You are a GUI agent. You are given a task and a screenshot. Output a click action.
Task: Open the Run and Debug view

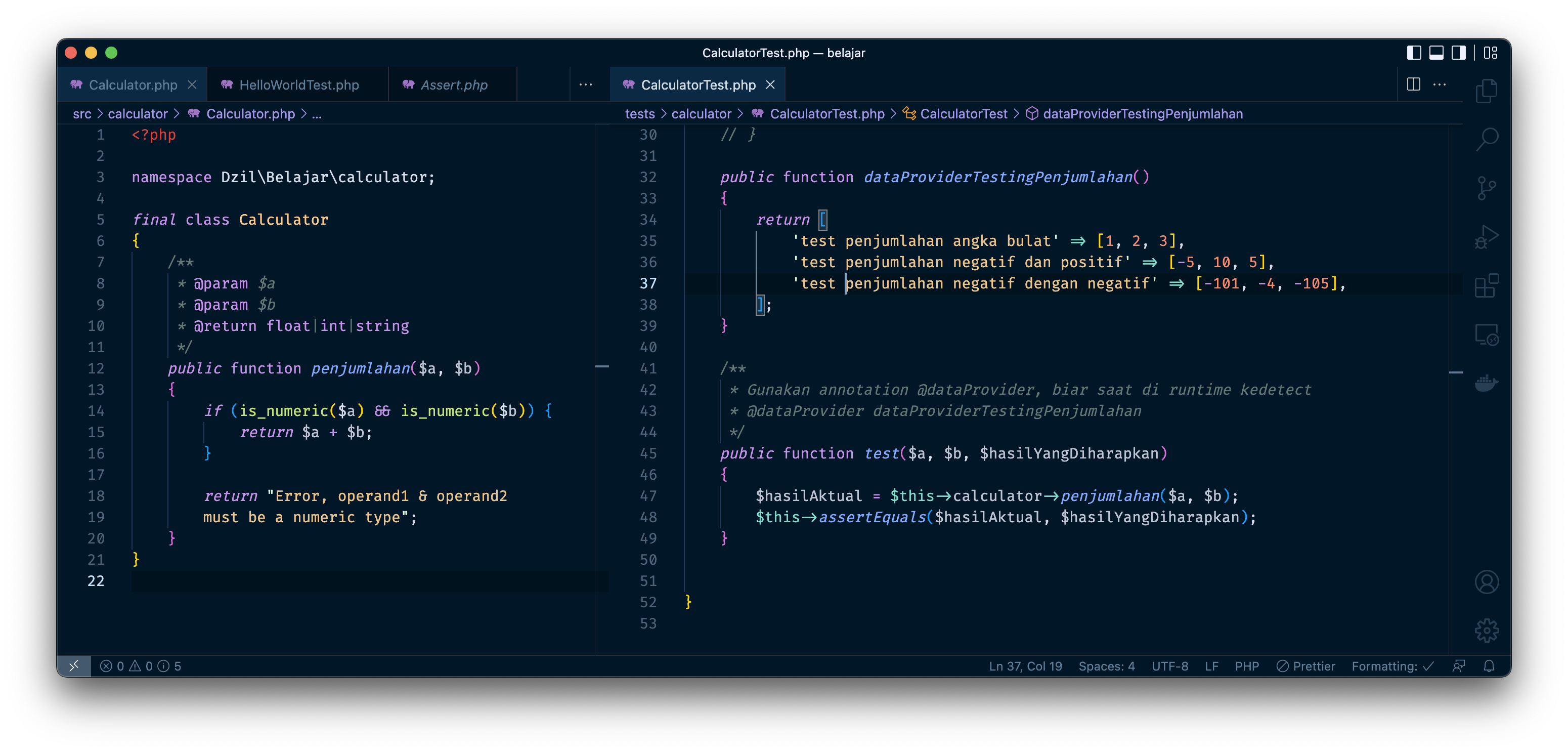tap(1486, 237)
